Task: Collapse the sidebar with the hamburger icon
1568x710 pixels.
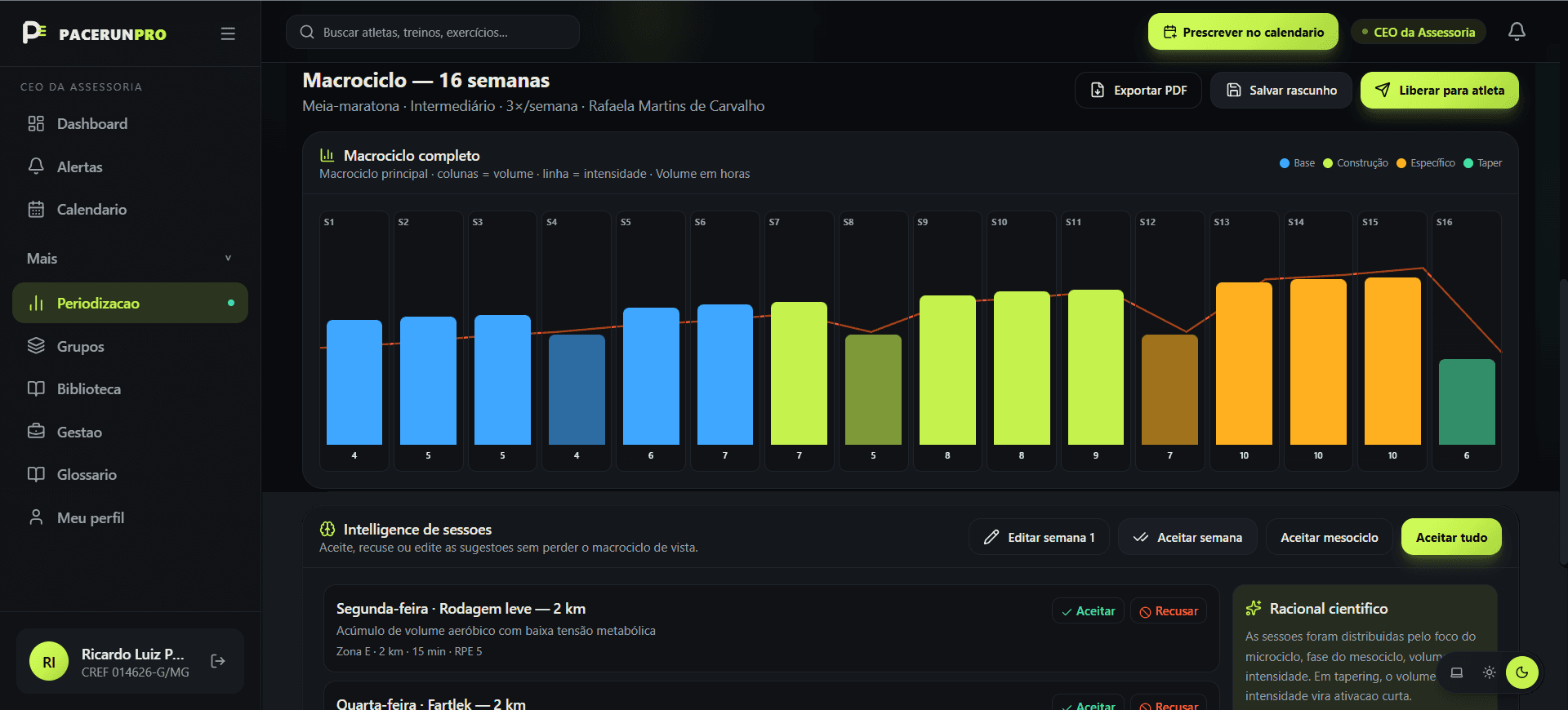Action: click(228, 33)
